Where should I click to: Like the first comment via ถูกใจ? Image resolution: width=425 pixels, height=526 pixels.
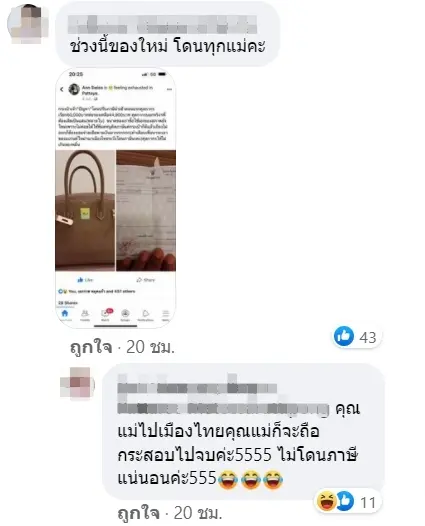click(x=91, y=347)
